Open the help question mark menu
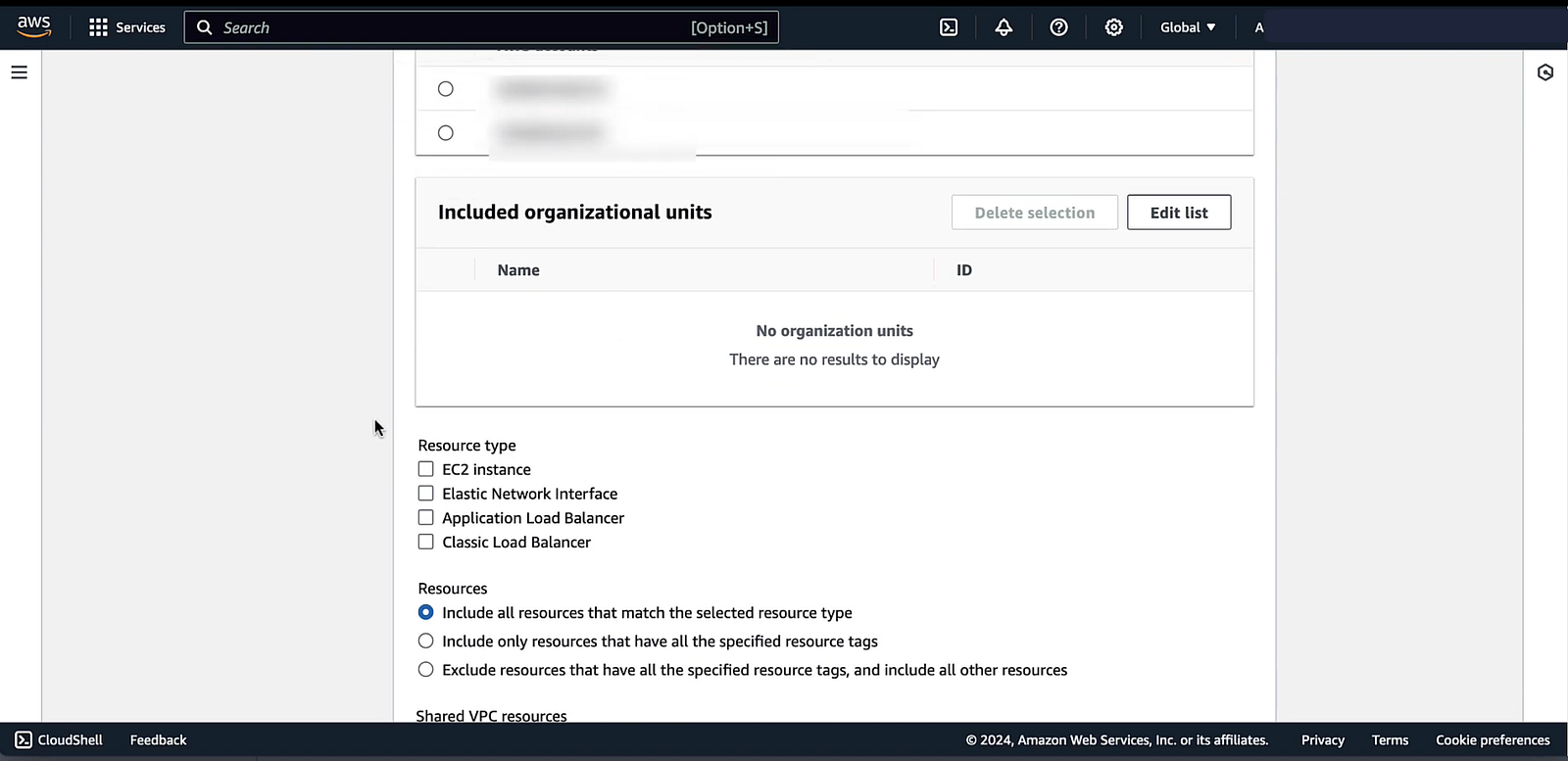The image size is (1568, 761). point(1058,27)
